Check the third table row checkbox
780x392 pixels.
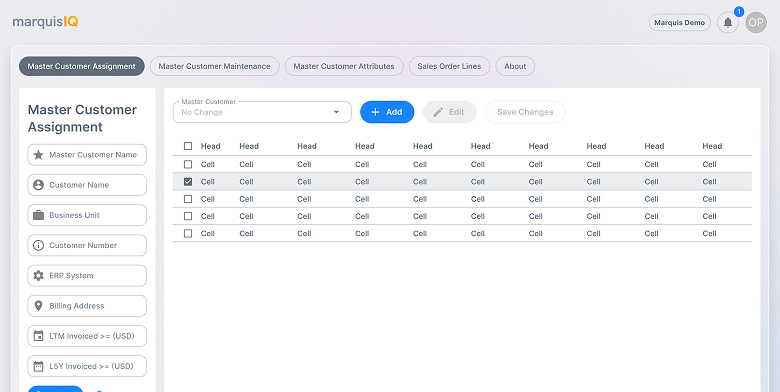188,199
